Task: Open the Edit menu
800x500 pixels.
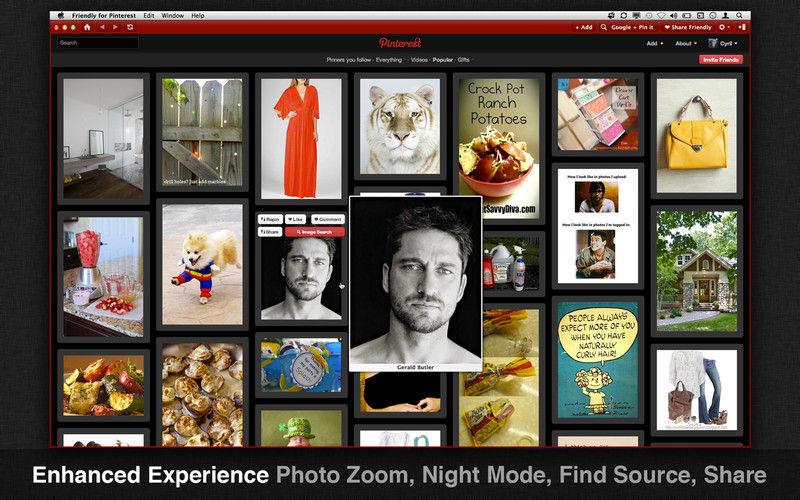Action: click(148, 16)
